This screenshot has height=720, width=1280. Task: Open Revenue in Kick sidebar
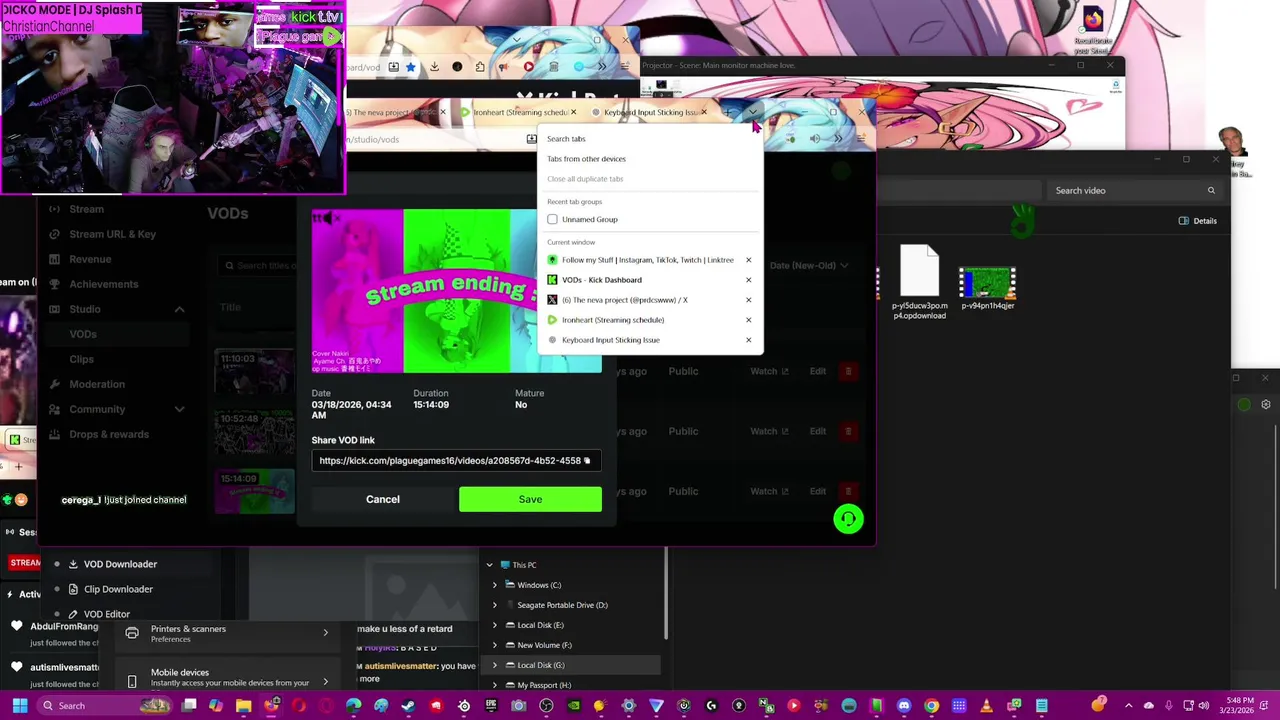pos(90,259)
